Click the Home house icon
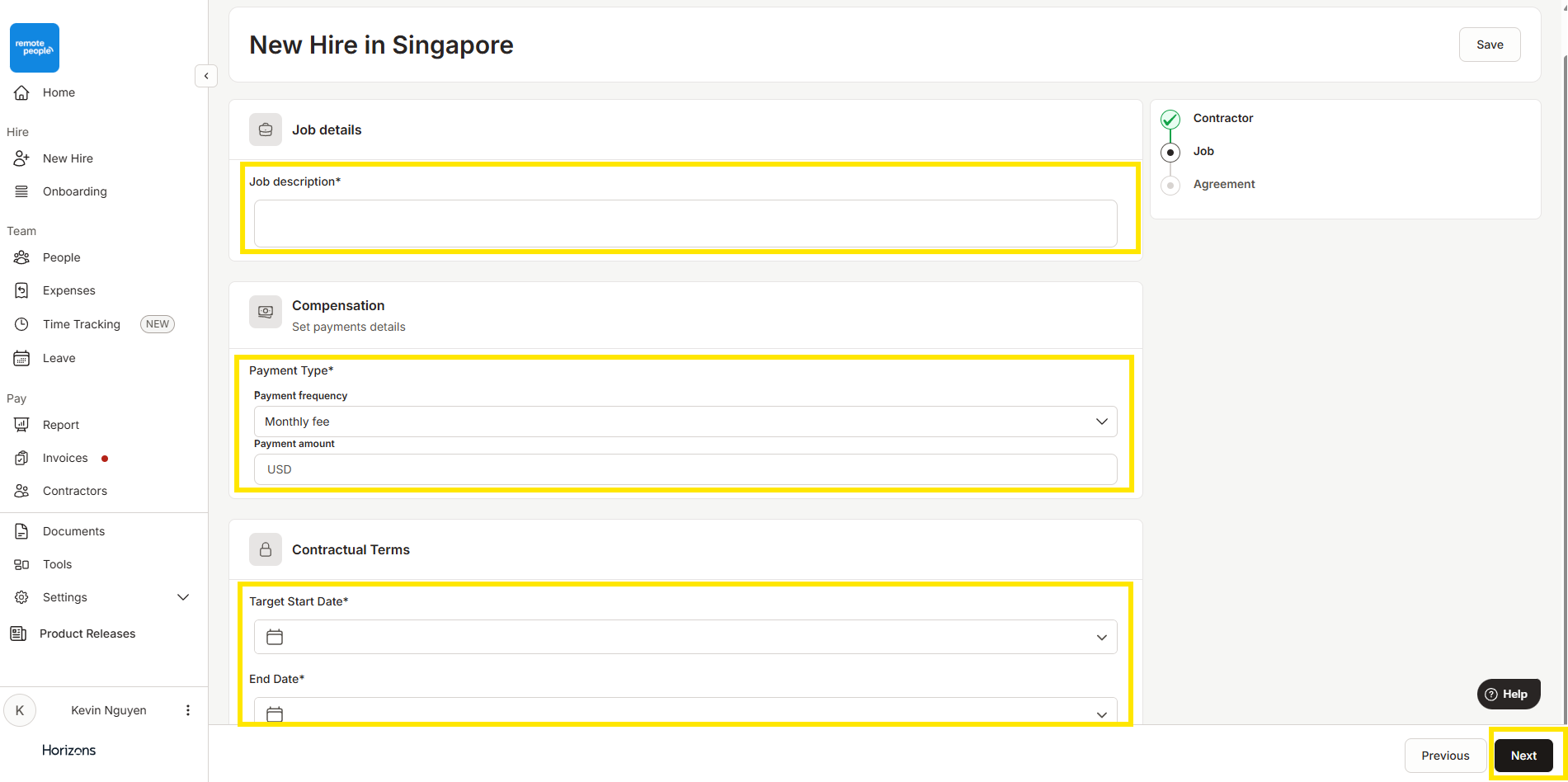1568x782 pixels. point(22,92)
